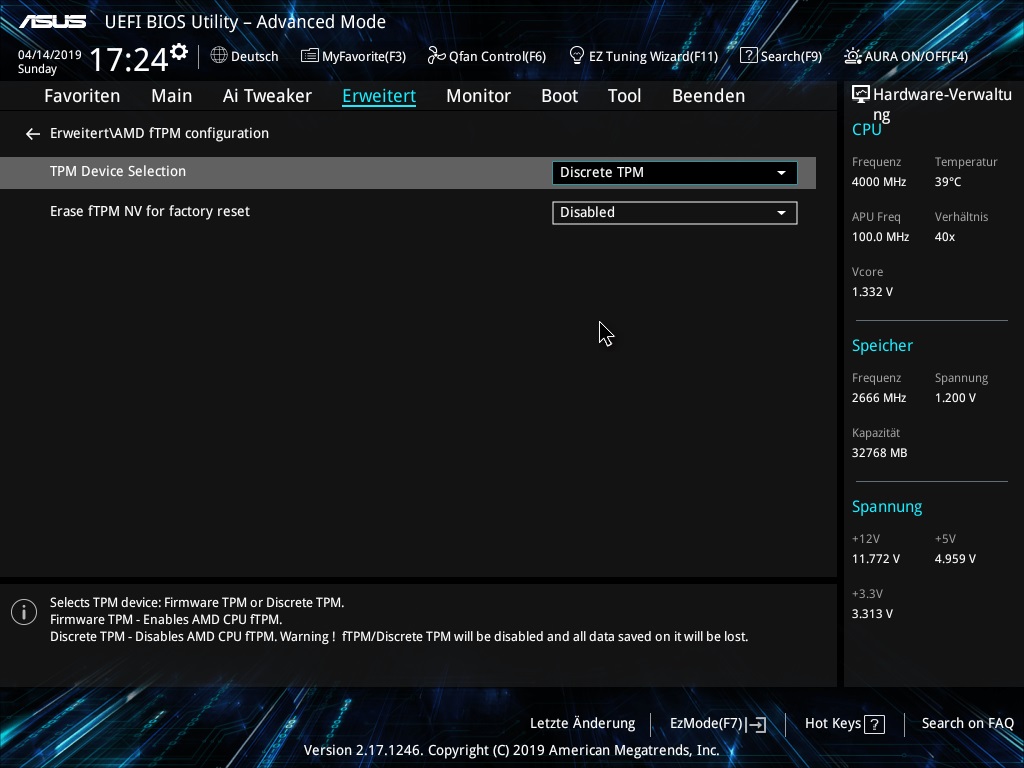1024x768 pixels.
Task: Open the Monitor tab
Action: [479, 96]
